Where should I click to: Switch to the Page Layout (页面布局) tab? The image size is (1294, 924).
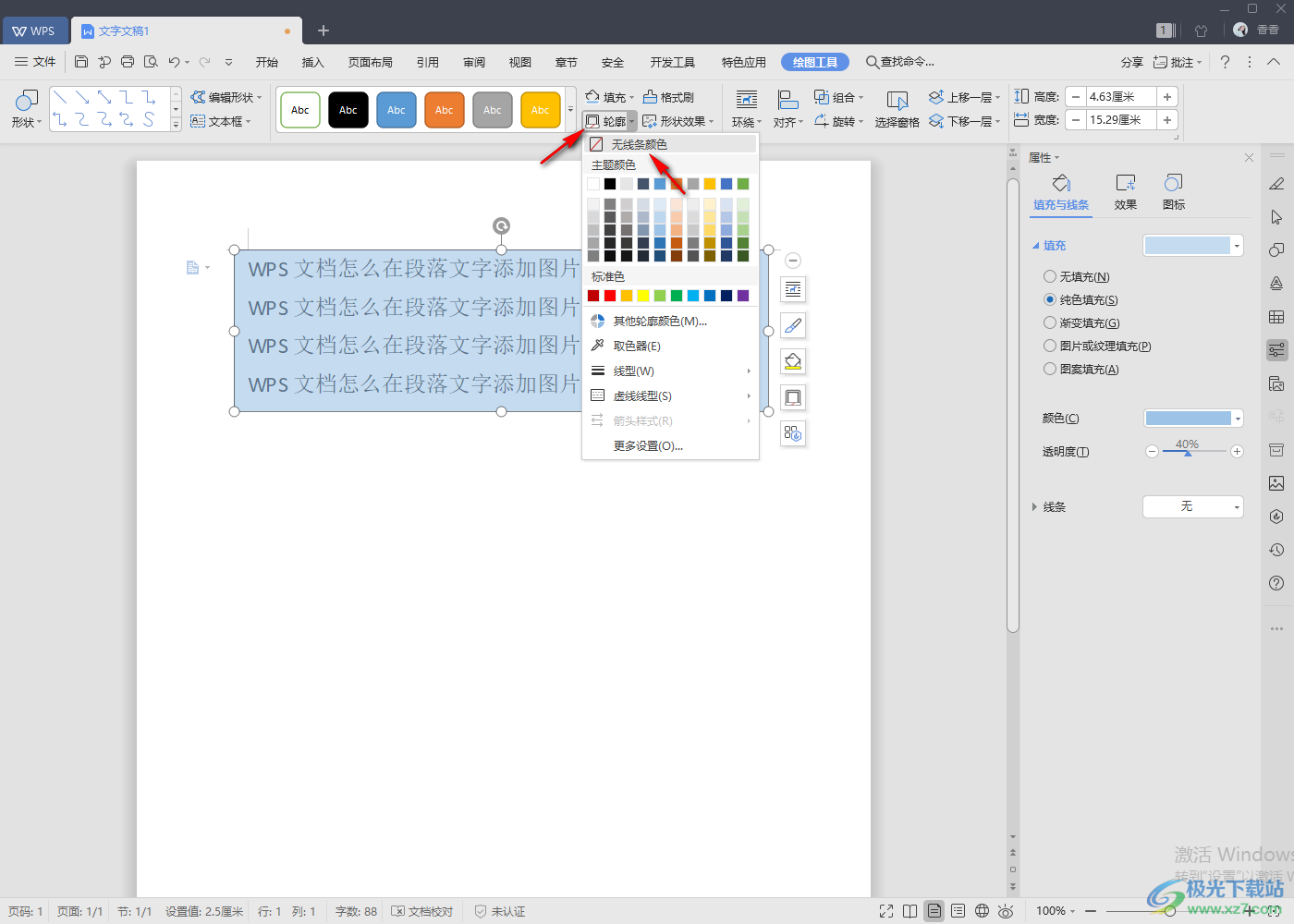[370, 62]
